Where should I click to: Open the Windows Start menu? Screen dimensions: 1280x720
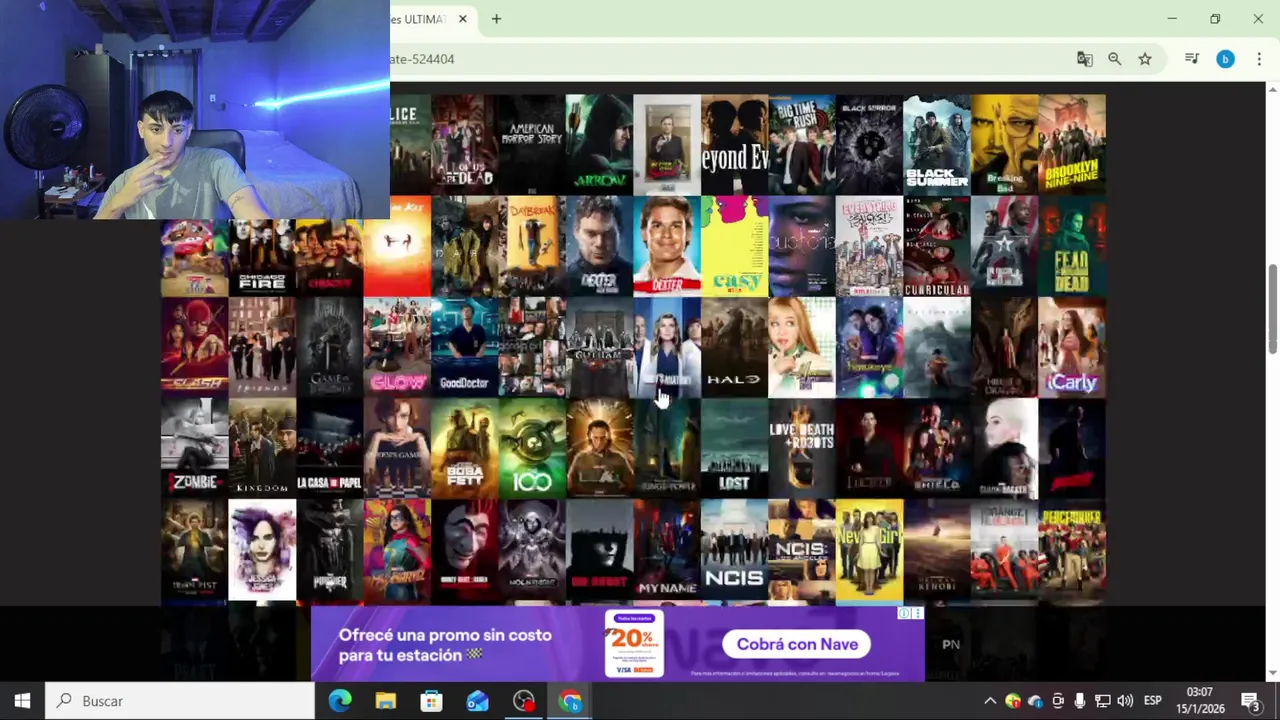pyautogui.click(x=22, y=701)
